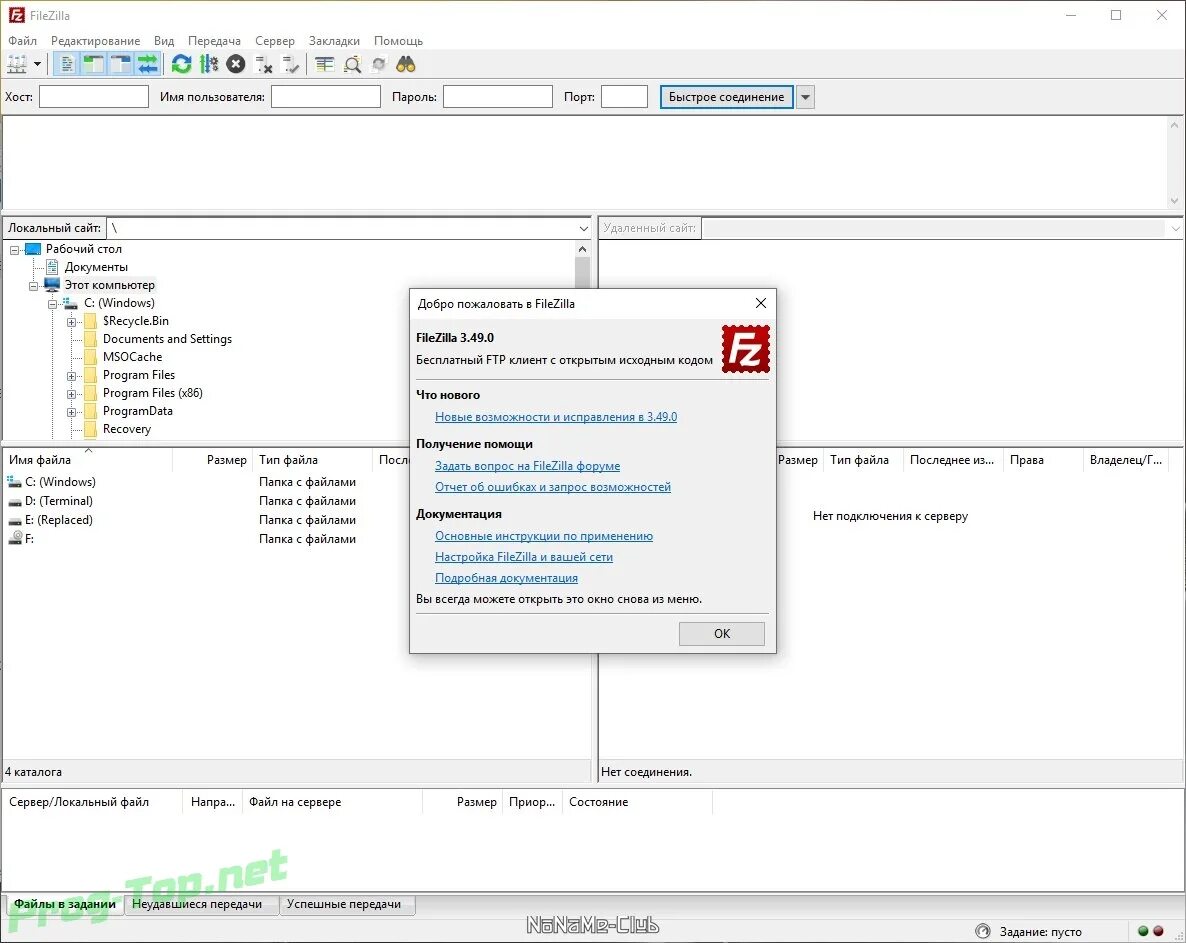Toggle directory comparison

click(352, 65)
